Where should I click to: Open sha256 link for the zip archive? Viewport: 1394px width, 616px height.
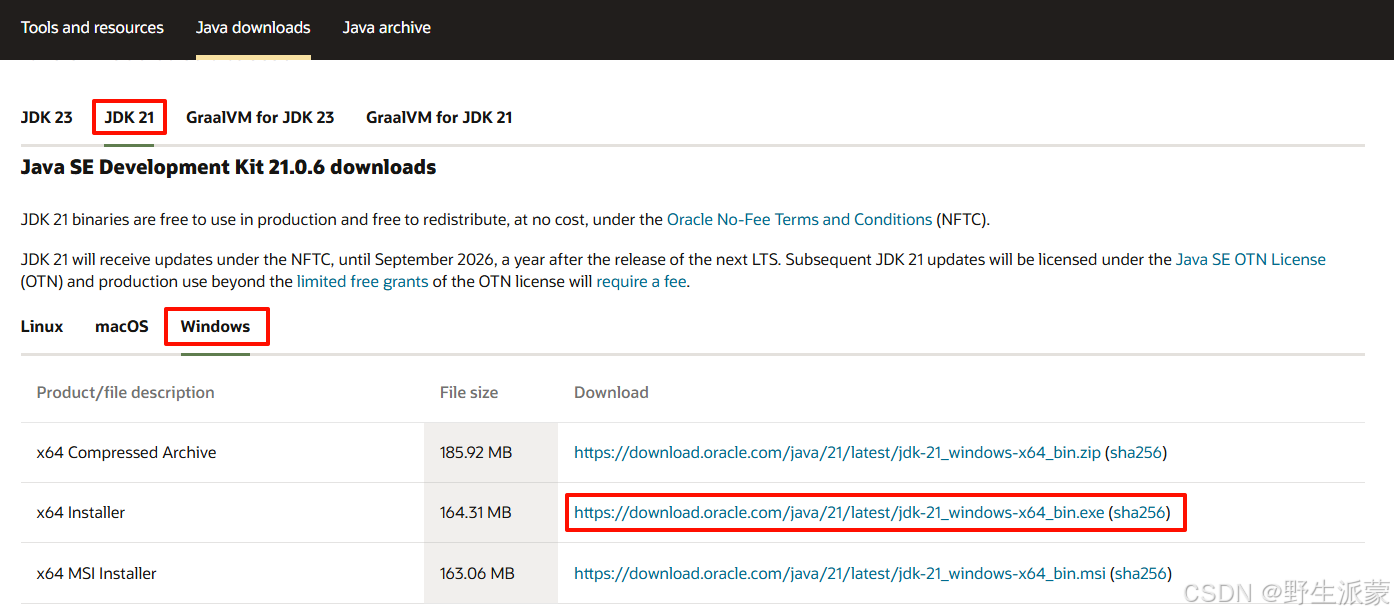point(1136,452)
